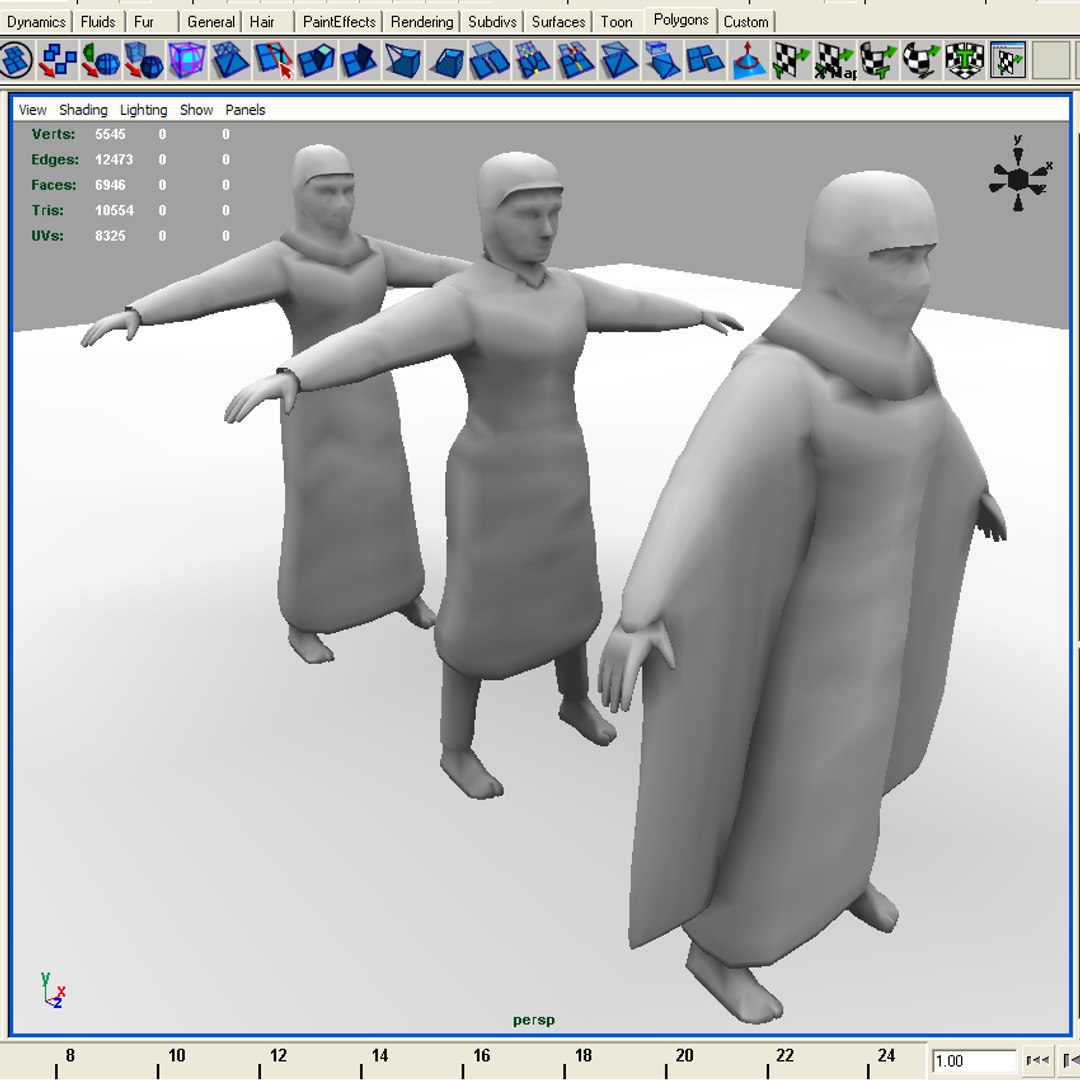Open the viewport View menu
The height and width of the screenshot is (1080, 1080).
32,110
